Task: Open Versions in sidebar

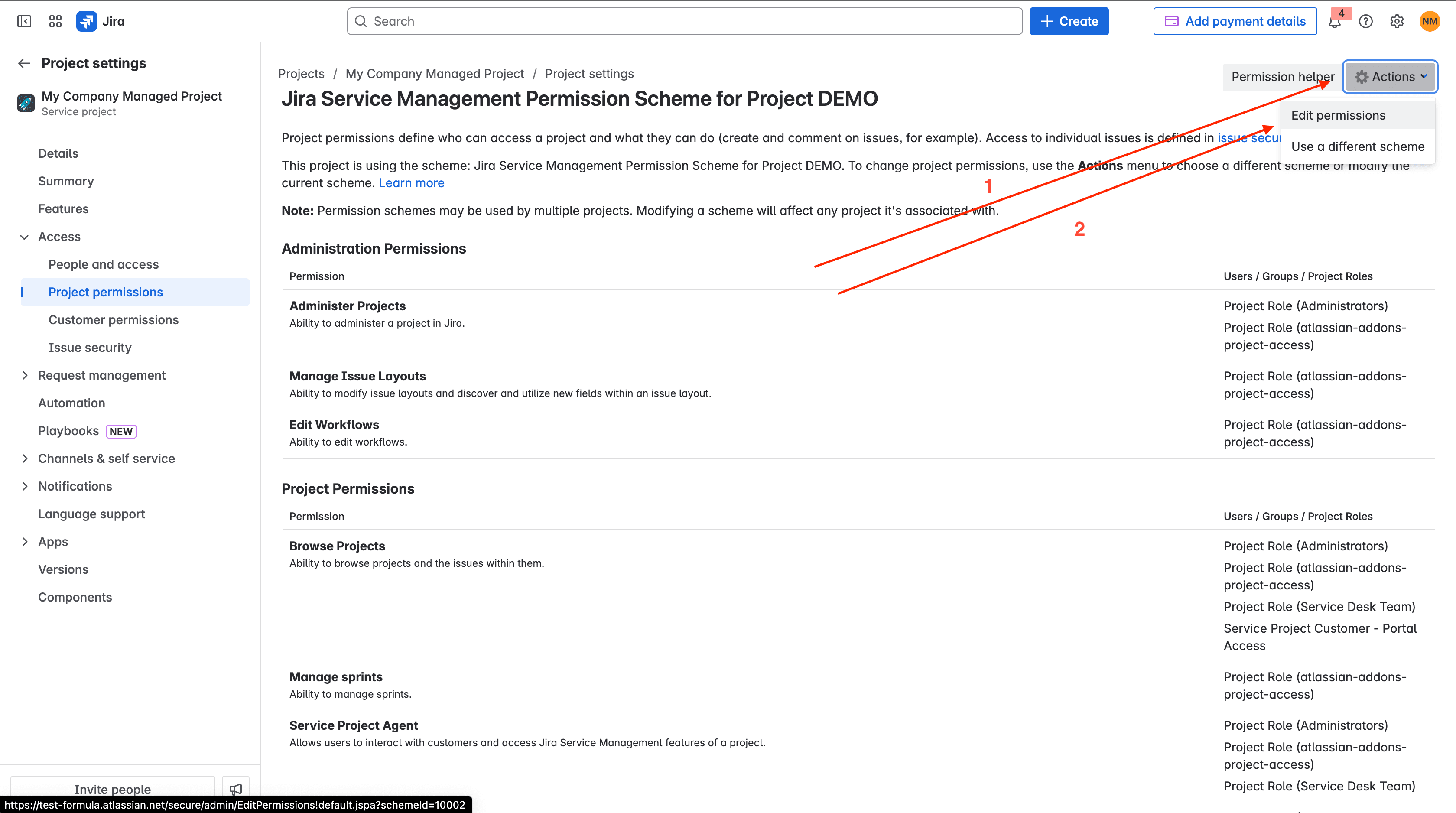Action: coord(63,569)
